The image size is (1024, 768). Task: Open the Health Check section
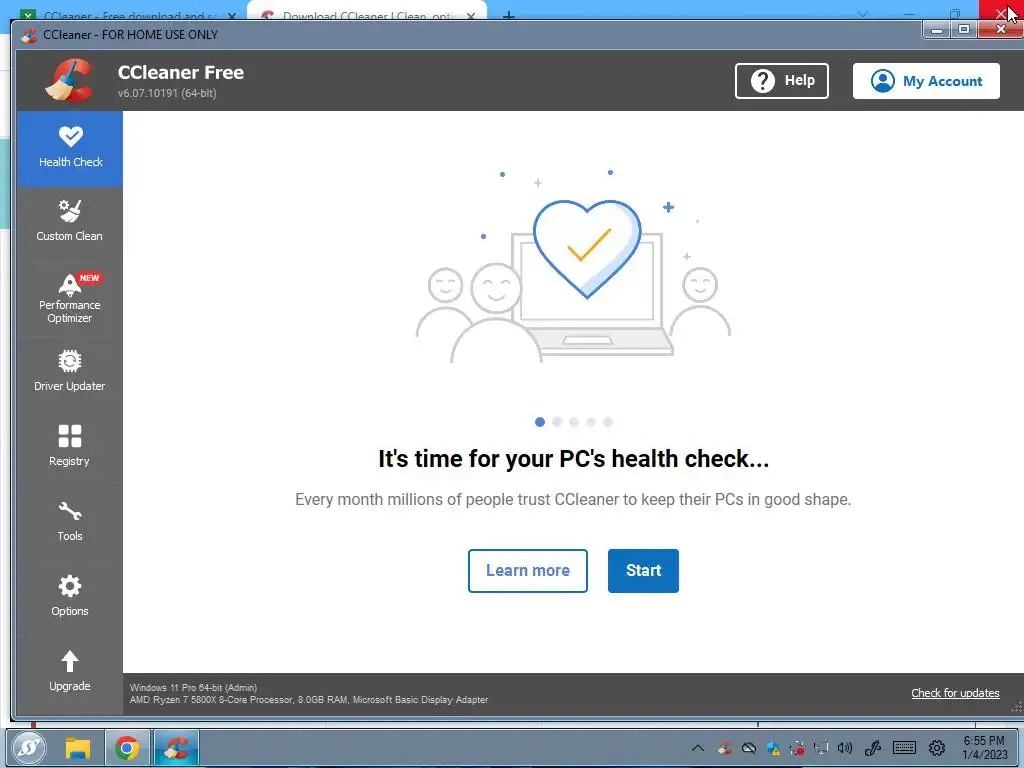tap(70, 148)
